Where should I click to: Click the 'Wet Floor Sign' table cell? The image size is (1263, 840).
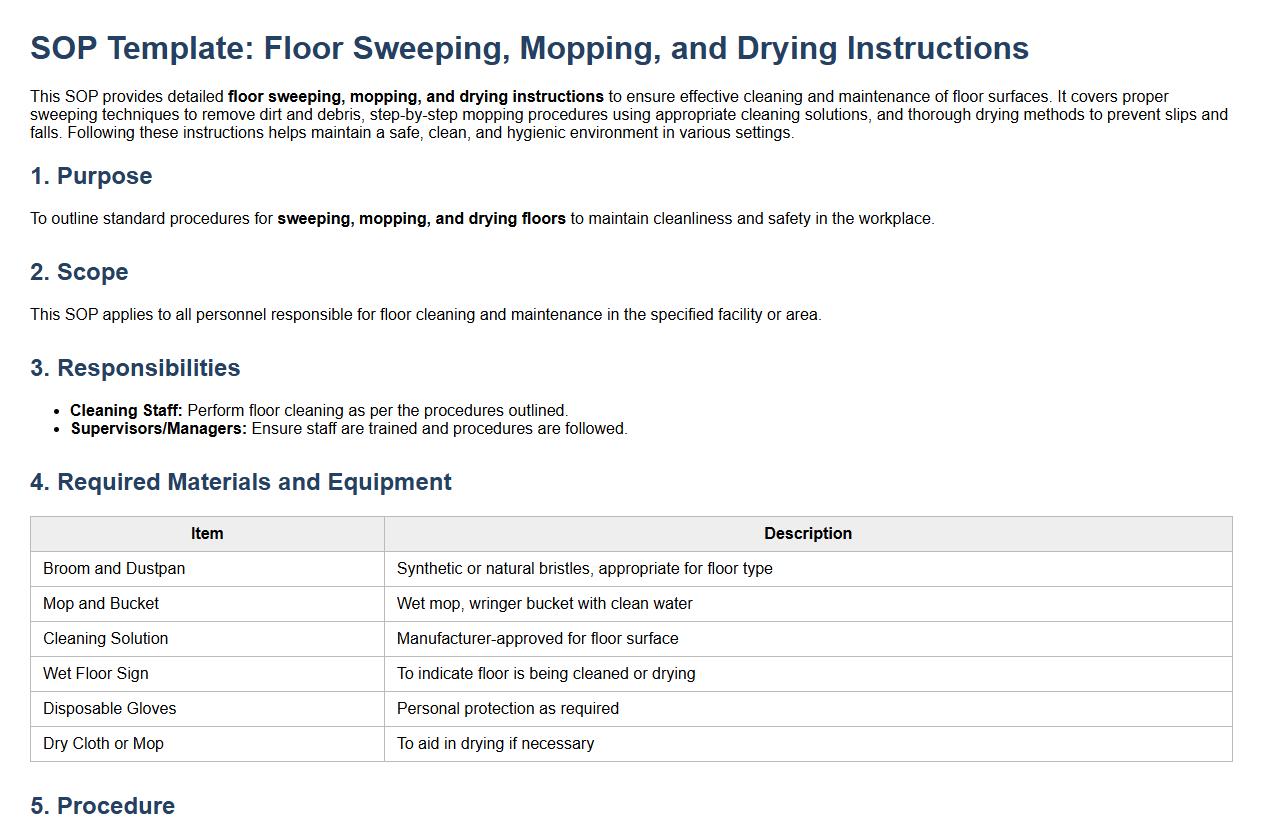point(96,674)
